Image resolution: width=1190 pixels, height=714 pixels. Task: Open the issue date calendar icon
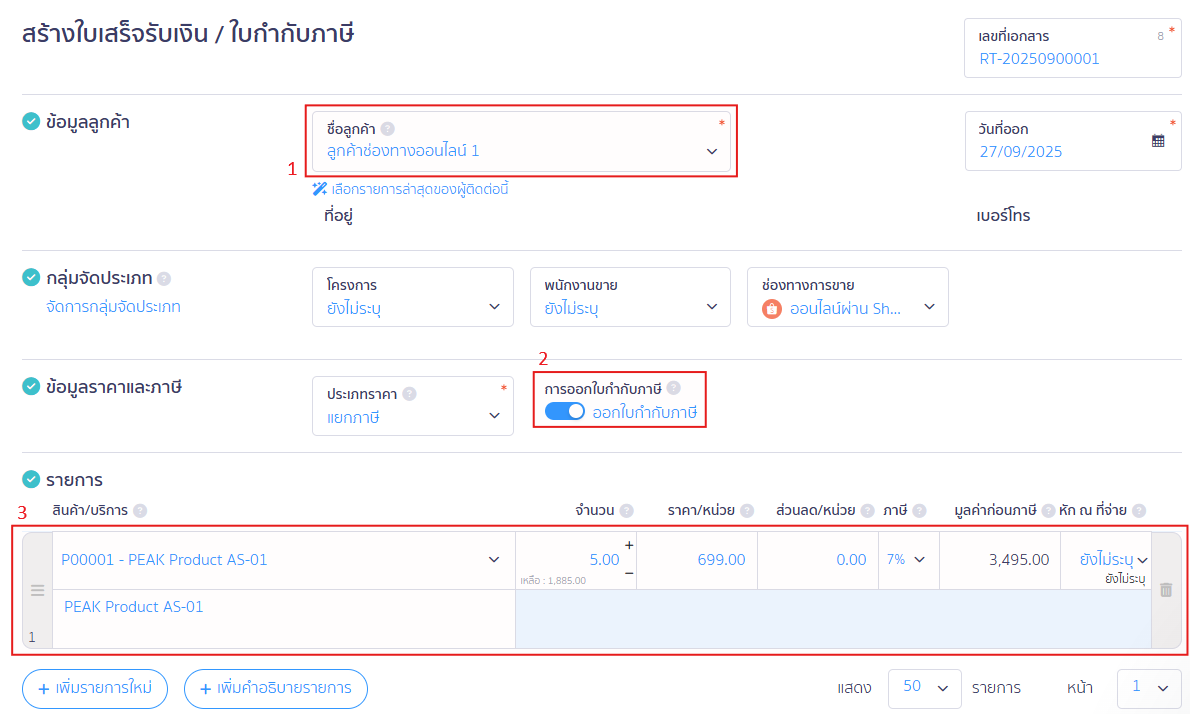coord(1158,141)
